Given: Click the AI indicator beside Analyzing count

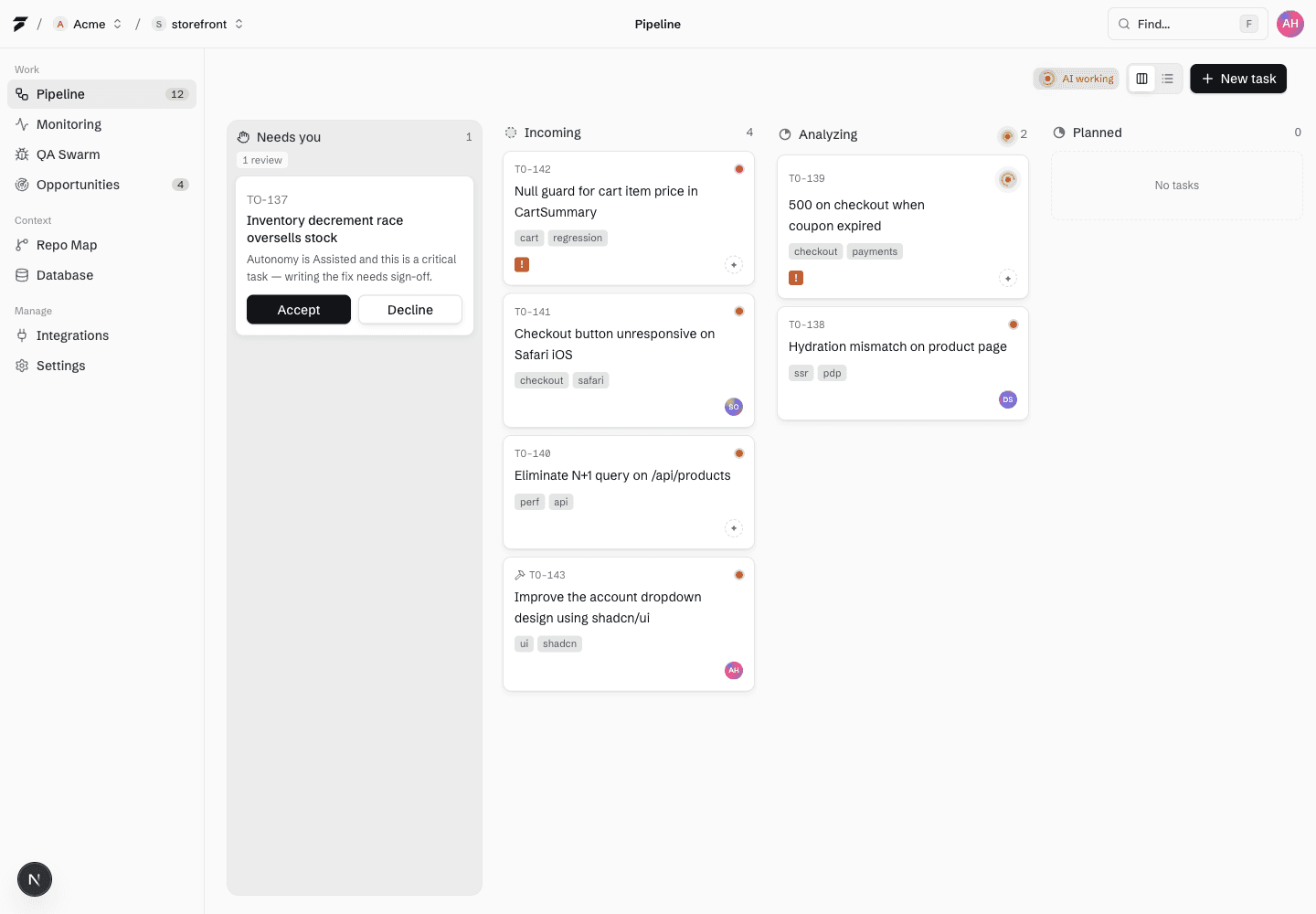Looking at the screenshot, I should [1007, 136].
